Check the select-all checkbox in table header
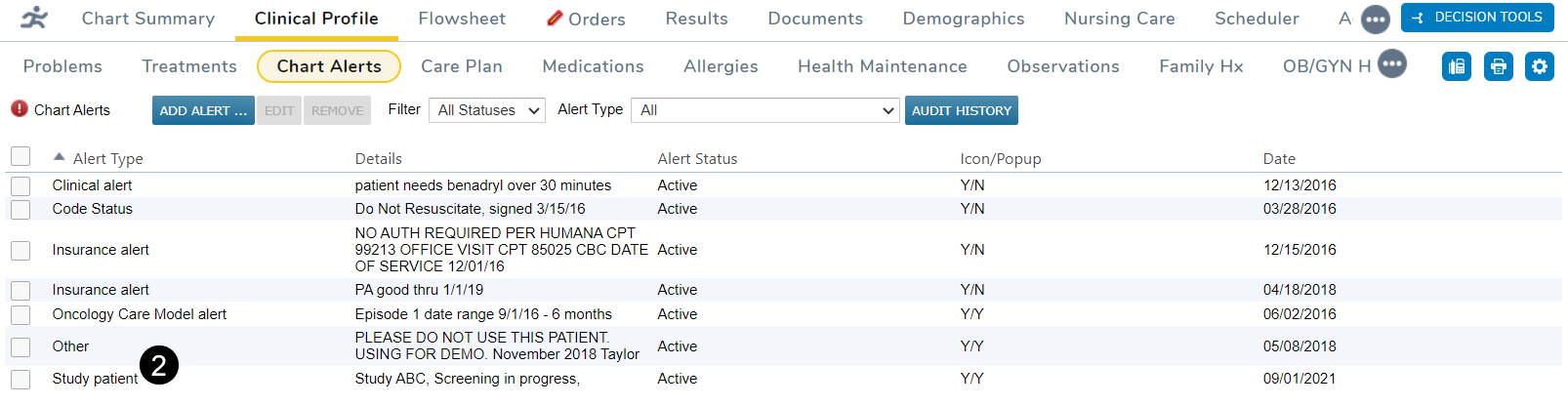This screenshot has width=1568, height=406. tap(21, 157)
